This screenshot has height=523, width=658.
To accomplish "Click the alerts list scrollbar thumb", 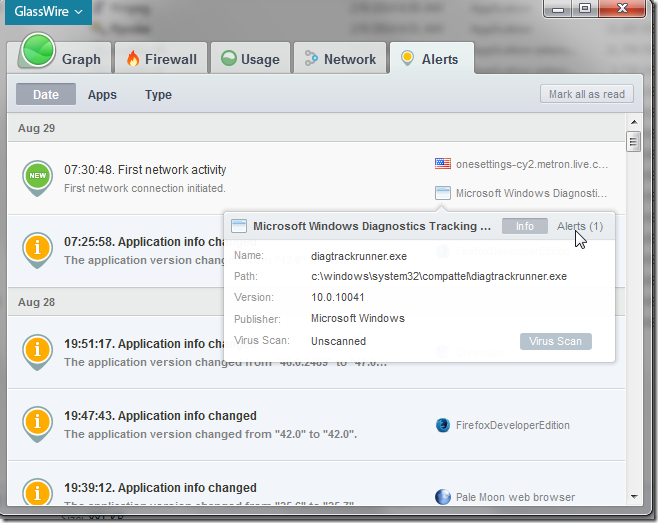I will click(x=634, y=141).
